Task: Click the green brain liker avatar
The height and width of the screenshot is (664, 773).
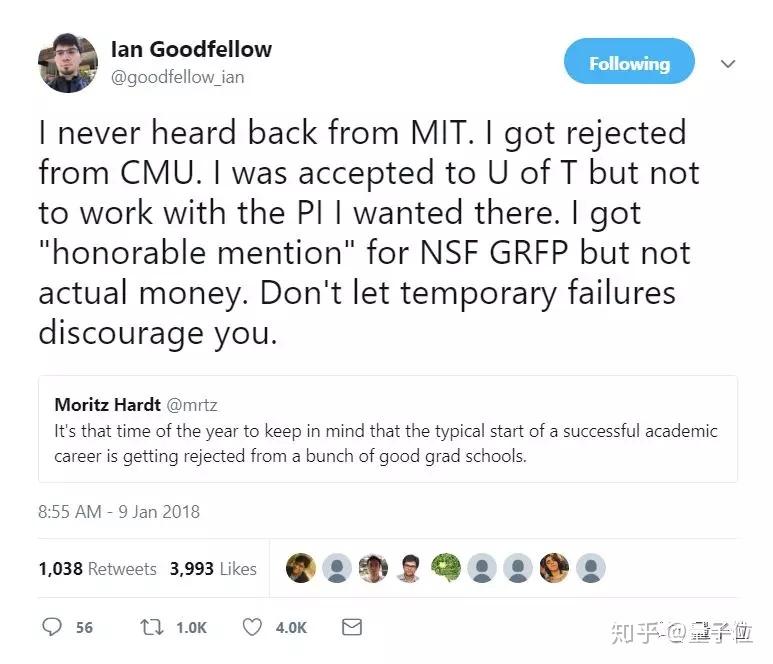Action: coord(445,568)
